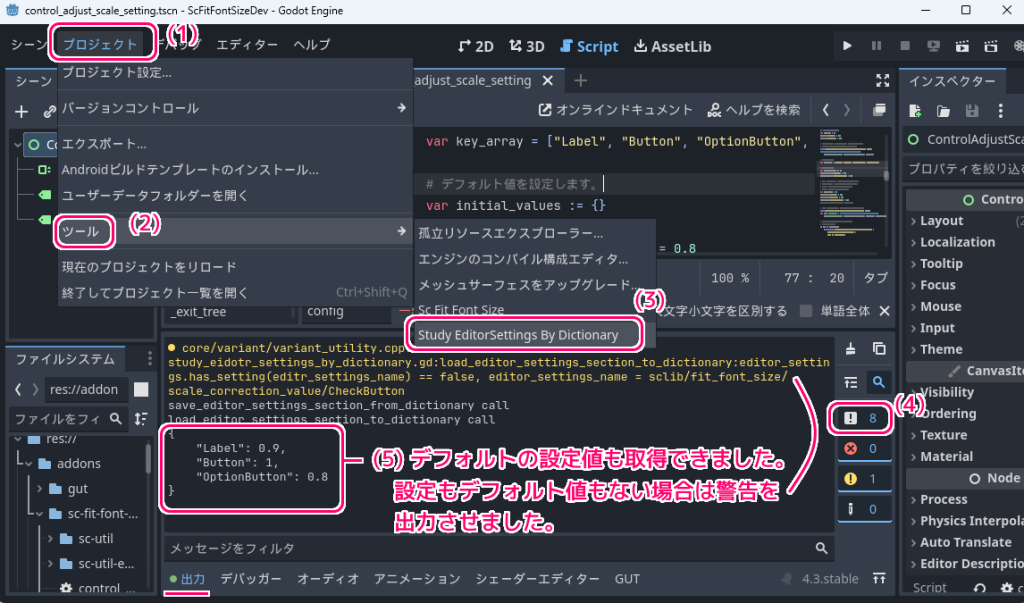This screenshot has width=1024, height=603.
Task: Copy the output log text
Action: tap(880, 347)
